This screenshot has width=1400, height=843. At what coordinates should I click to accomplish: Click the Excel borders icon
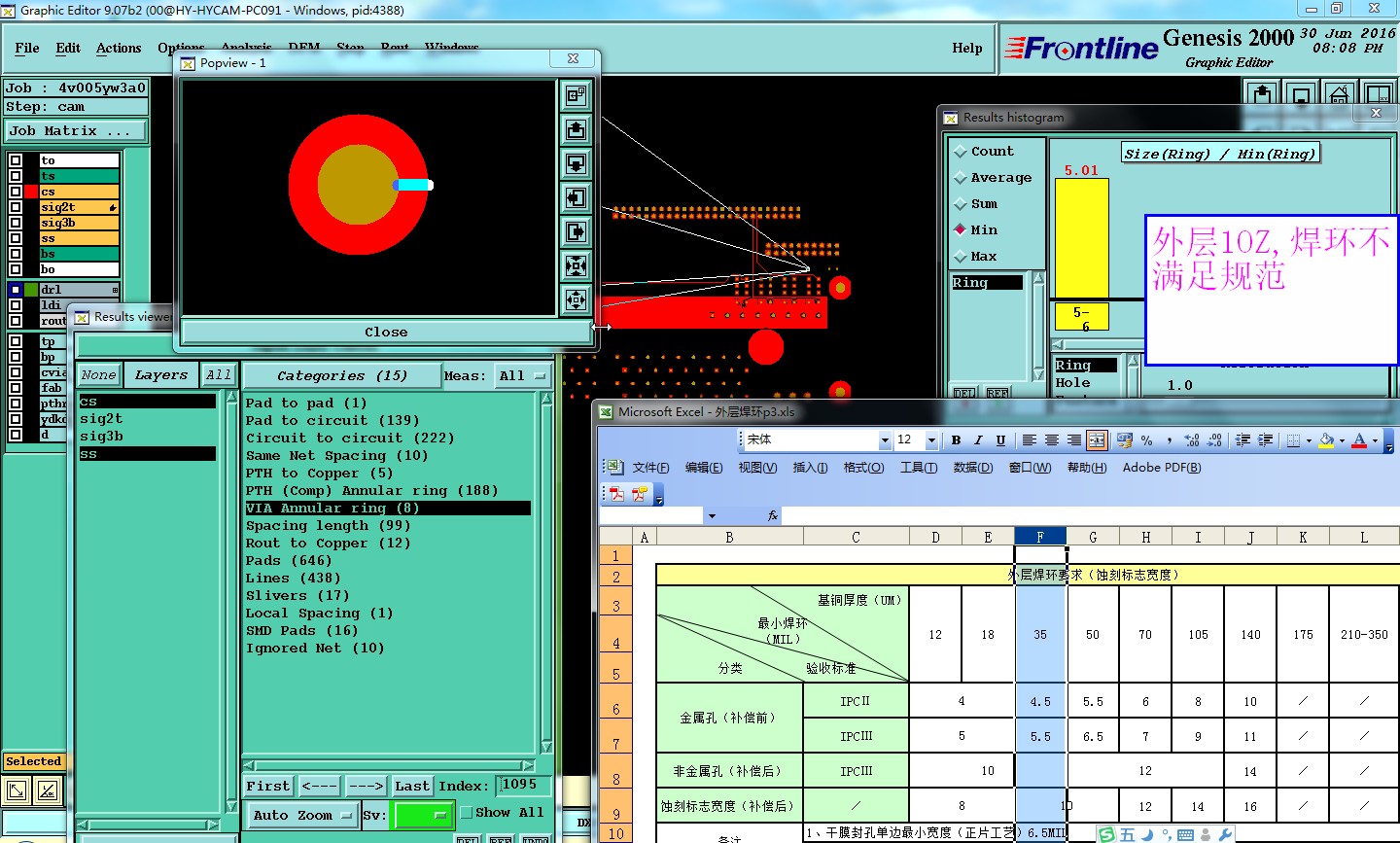coord(1293,440)
